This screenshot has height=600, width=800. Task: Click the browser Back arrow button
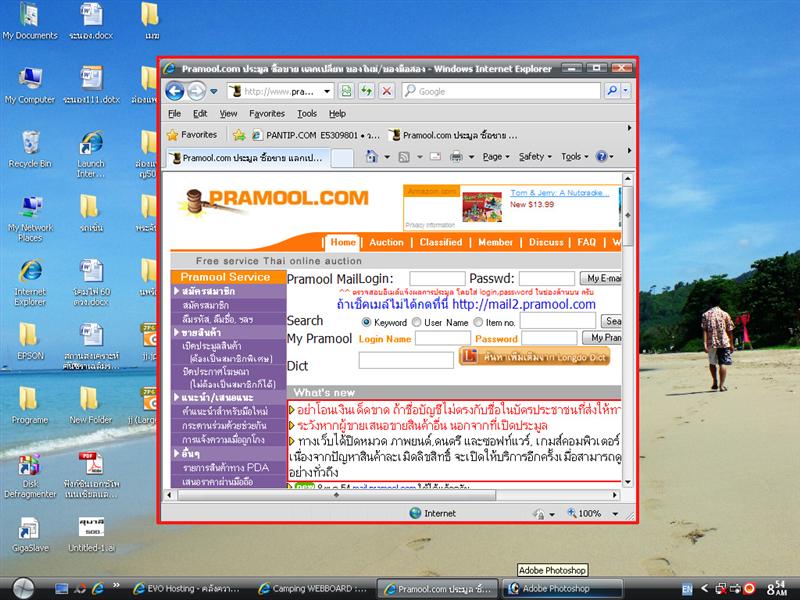(x=175, y=91)
